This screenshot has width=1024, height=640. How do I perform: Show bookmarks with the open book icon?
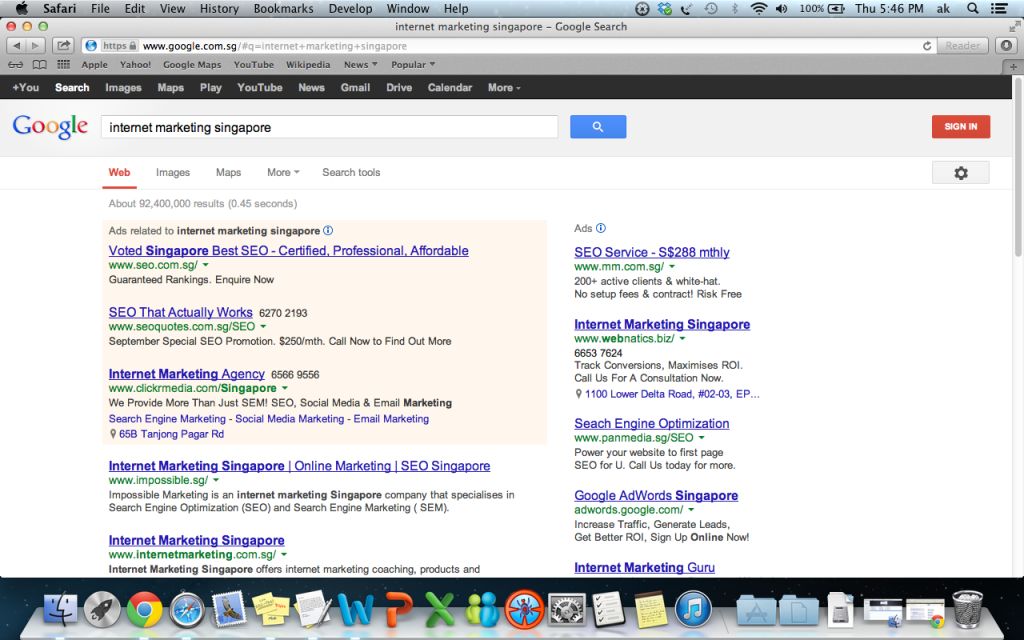point(40,65)
